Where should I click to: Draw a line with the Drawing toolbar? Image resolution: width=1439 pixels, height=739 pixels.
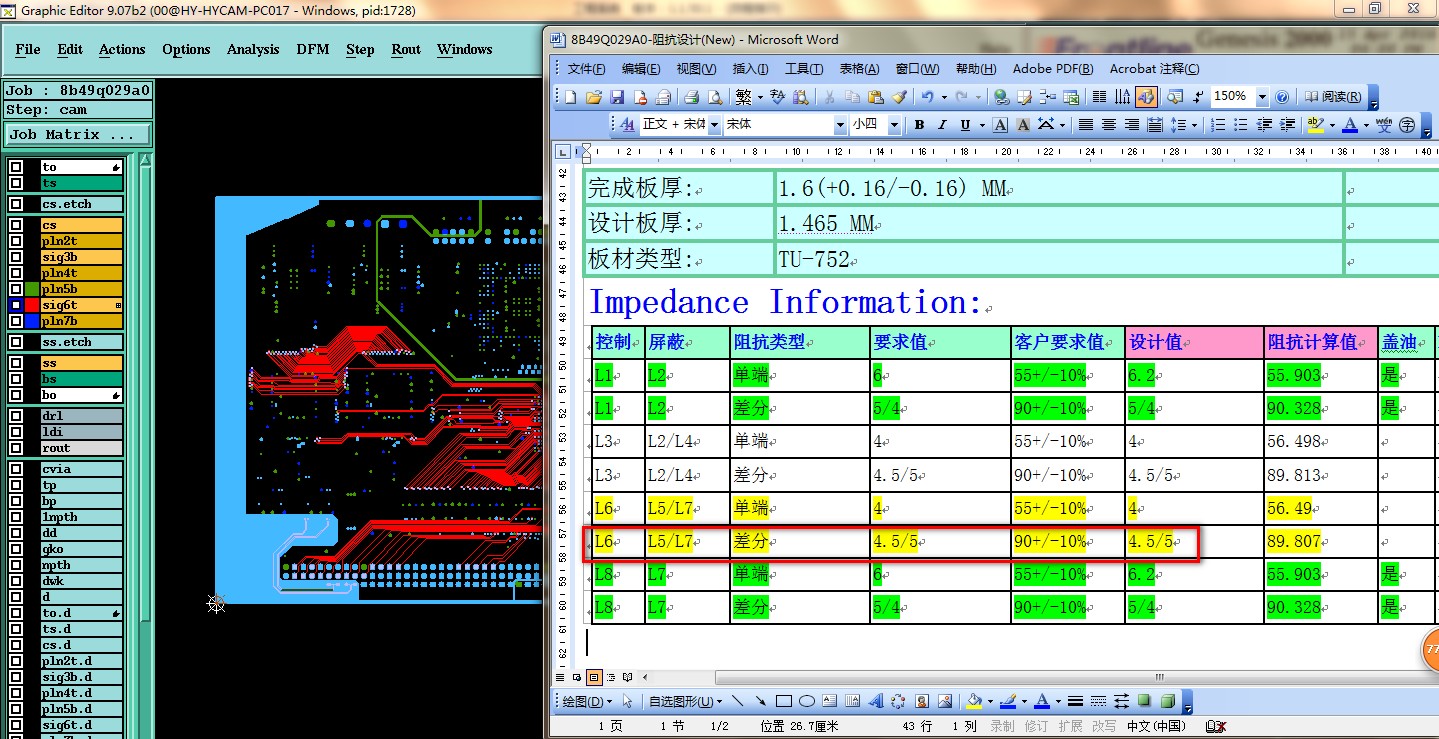[737, 701]
